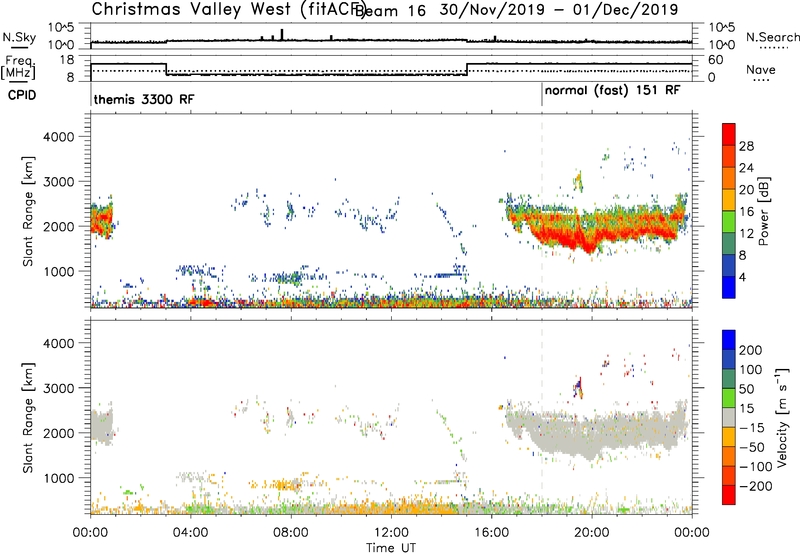
Task: Click the 'N.Search' legend label
Action: [x=773, y=37]
